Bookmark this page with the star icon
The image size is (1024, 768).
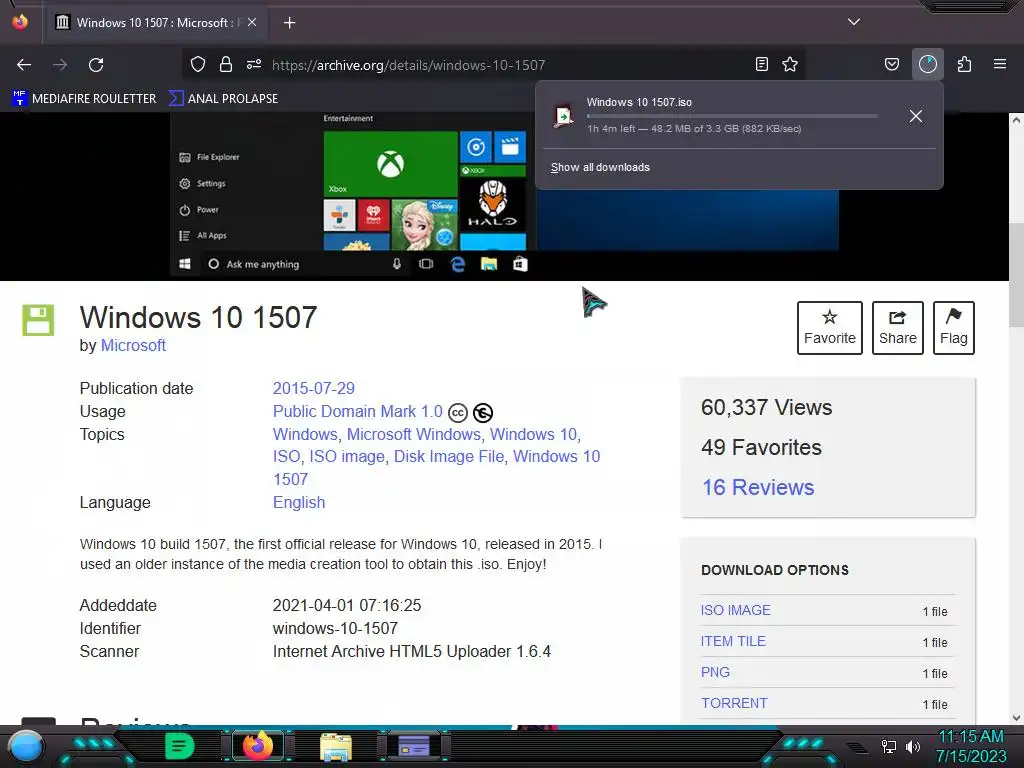point(790,65)
